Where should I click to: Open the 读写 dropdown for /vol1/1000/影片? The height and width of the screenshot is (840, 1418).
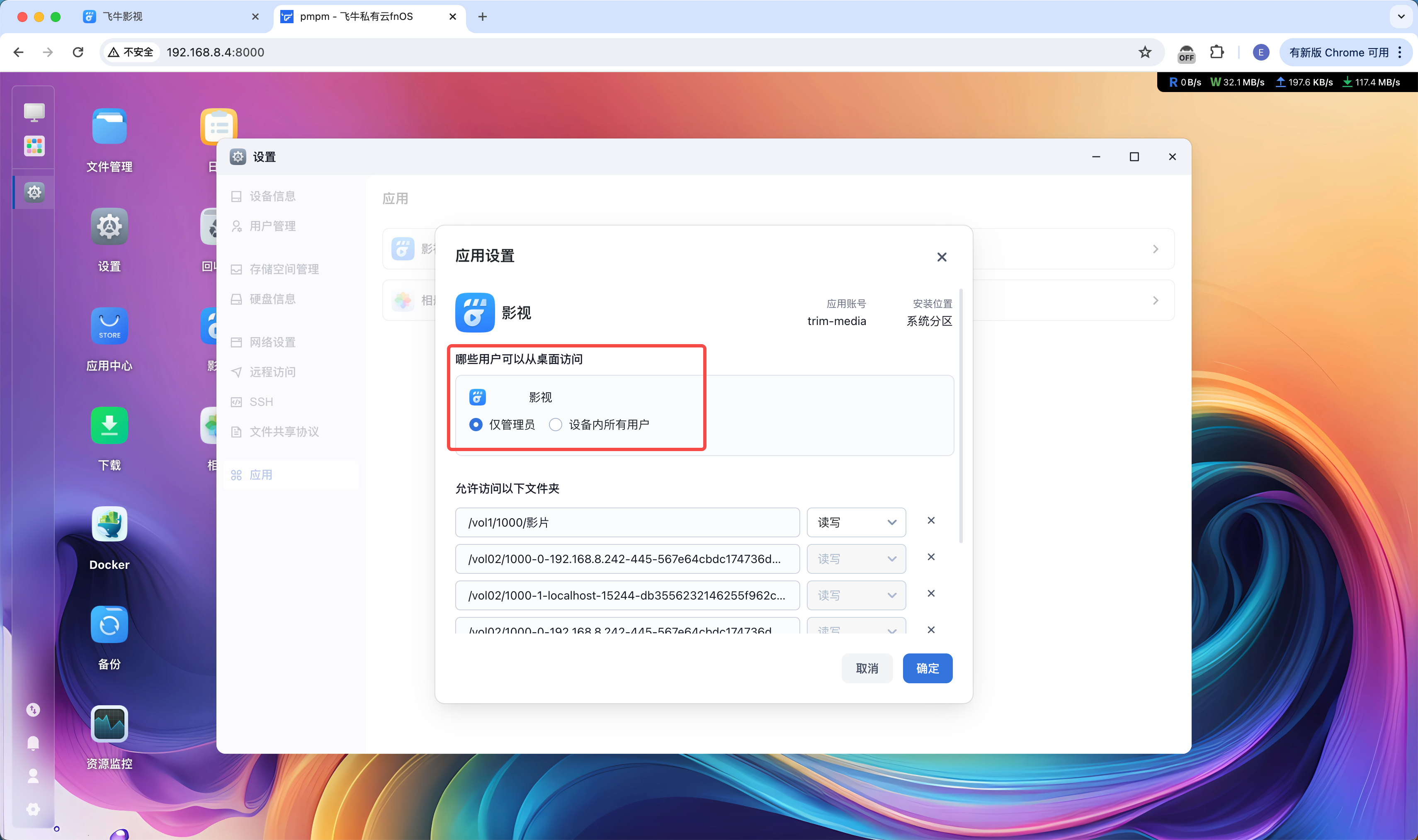point(856,522)
